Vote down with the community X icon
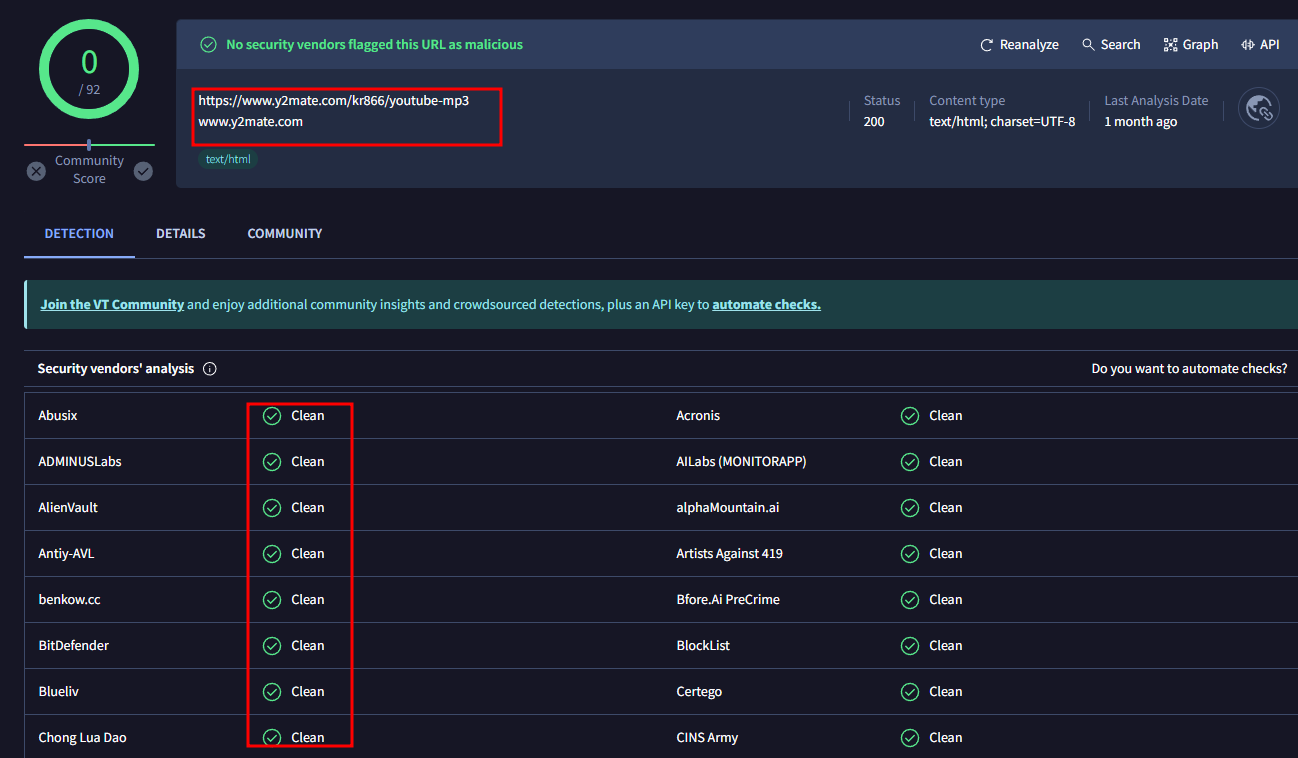 (36, 171)
